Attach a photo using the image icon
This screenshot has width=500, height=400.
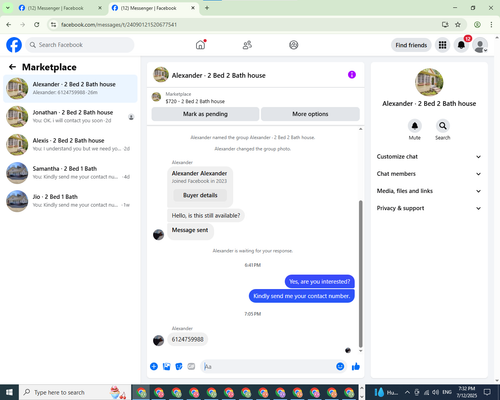tap(166, 367)
